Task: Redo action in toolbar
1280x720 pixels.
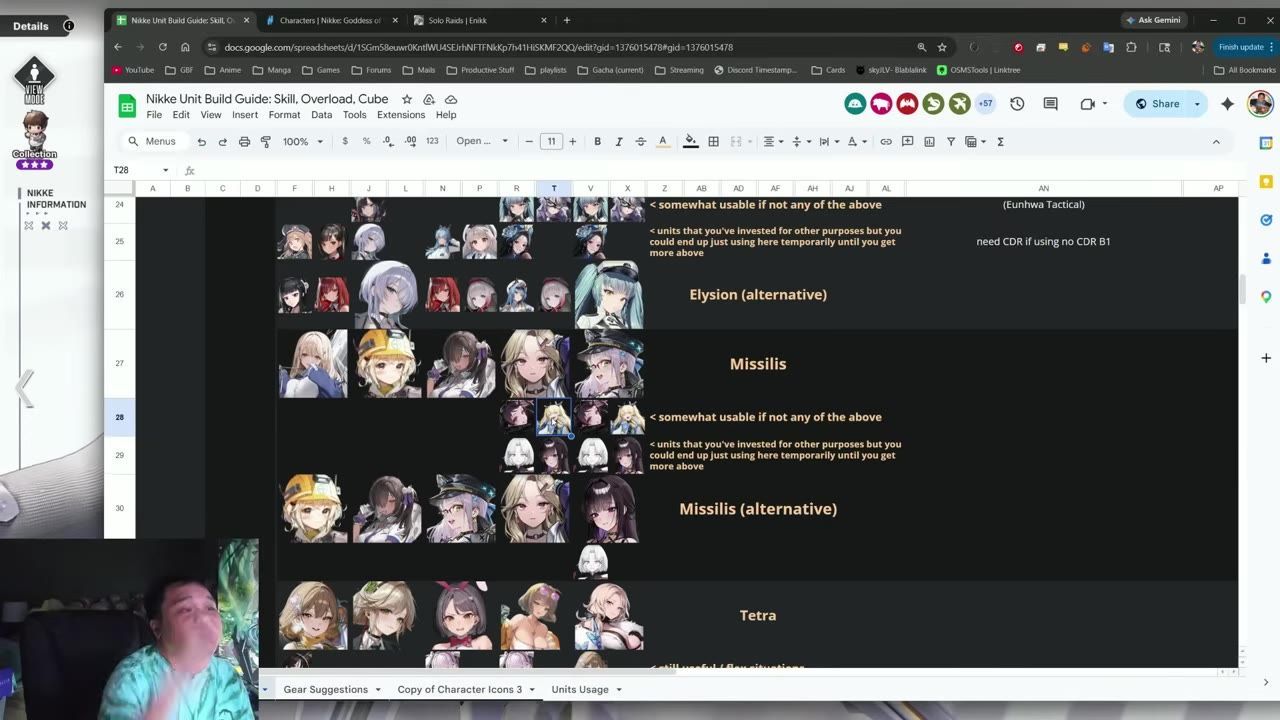Action: pyautogui.click(x=222, y=142)
